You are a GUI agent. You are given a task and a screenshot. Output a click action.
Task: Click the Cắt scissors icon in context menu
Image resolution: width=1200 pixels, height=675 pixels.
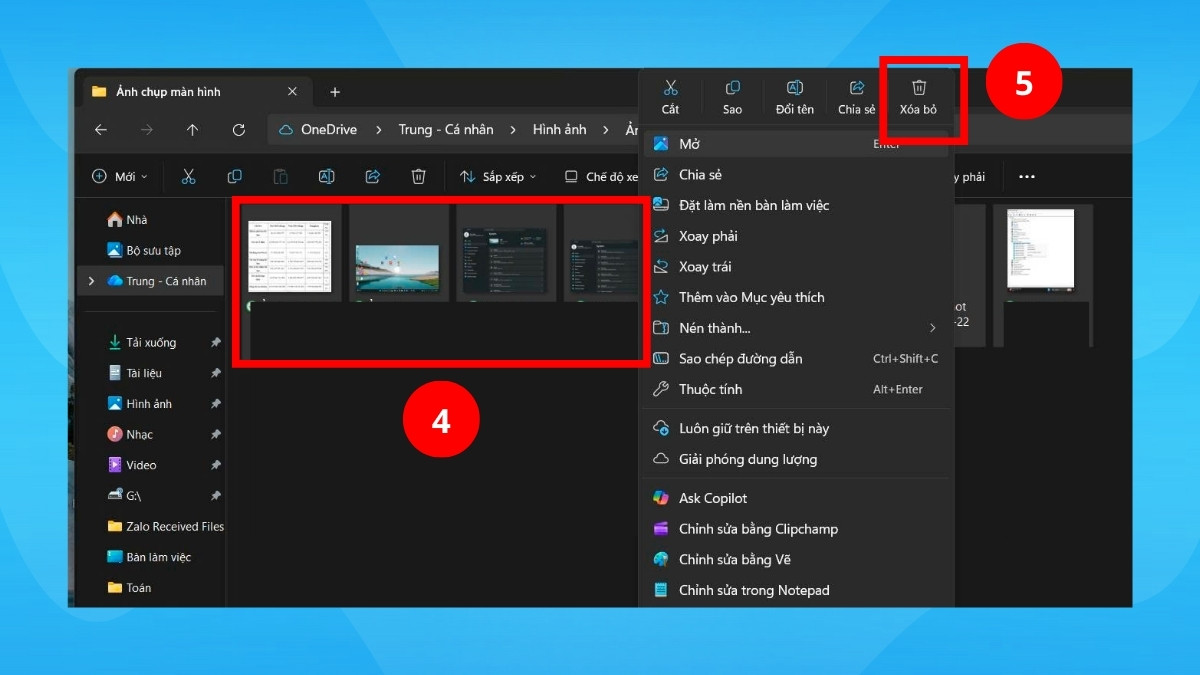click(x=670, y=89)
